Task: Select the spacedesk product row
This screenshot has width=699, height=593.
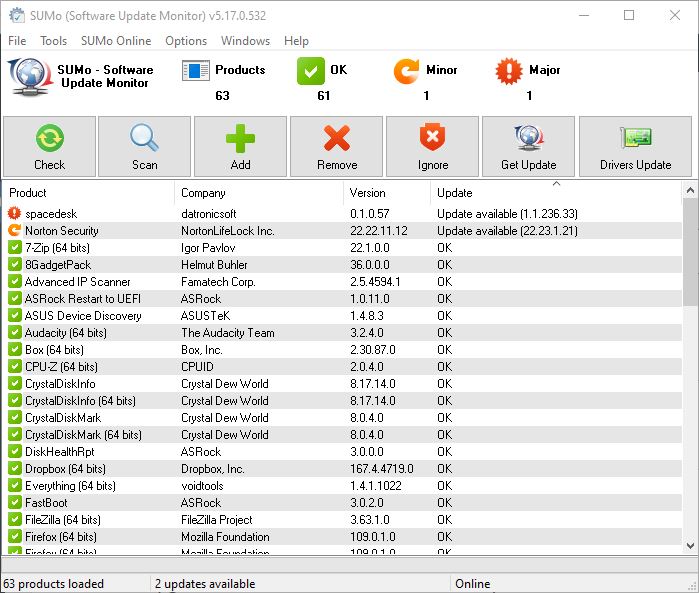Action: (x=342, y=214)
